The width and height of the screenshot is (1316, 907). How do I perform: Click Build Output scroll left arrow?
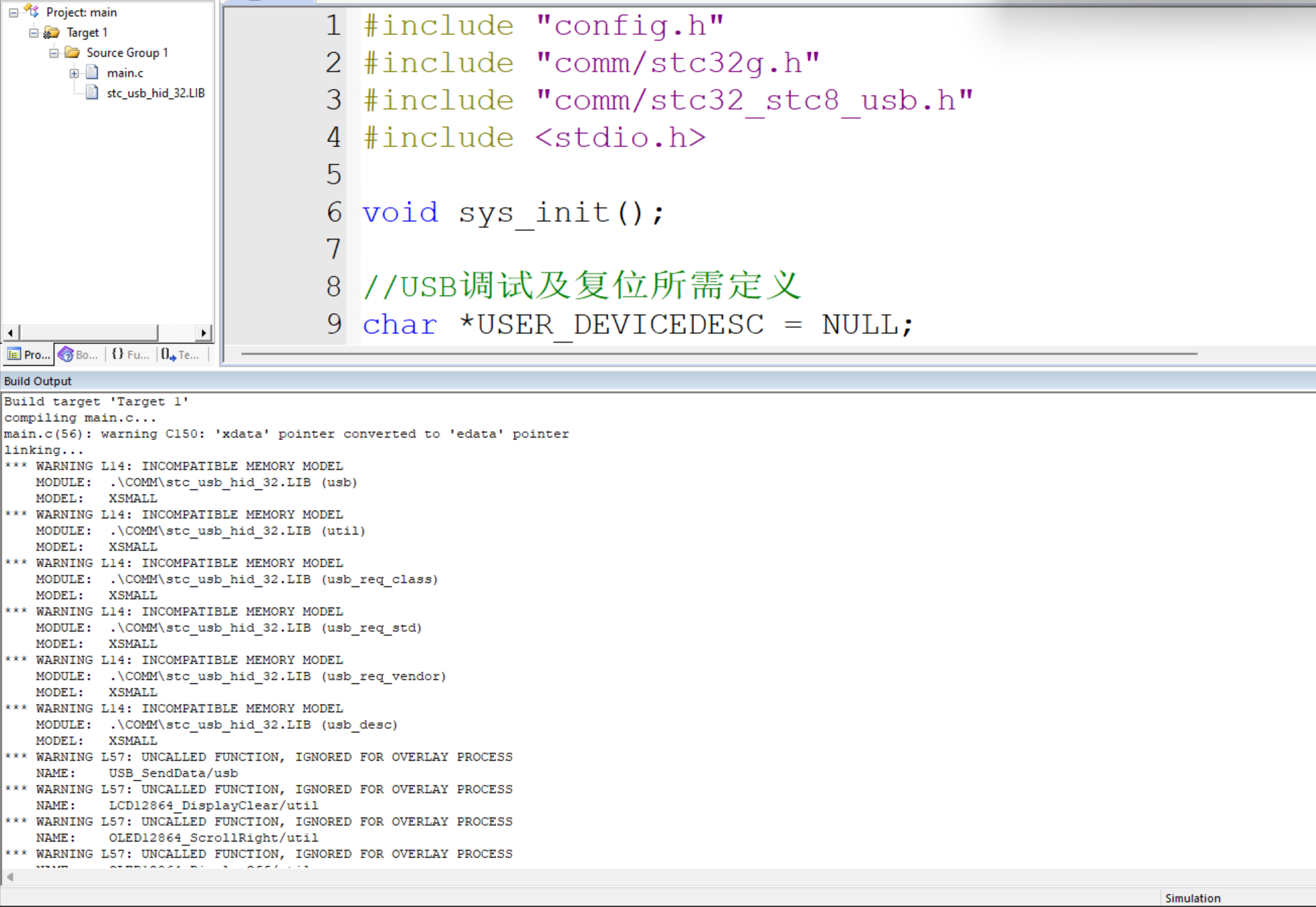(9, 877)
